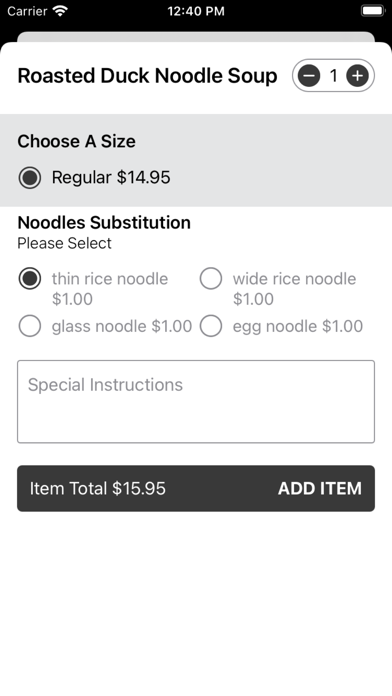Image resolution: width=392 pixels, height=696 pixels.
Task: Tap the Noodles Substitution heading
Action: tap(104, 222)
